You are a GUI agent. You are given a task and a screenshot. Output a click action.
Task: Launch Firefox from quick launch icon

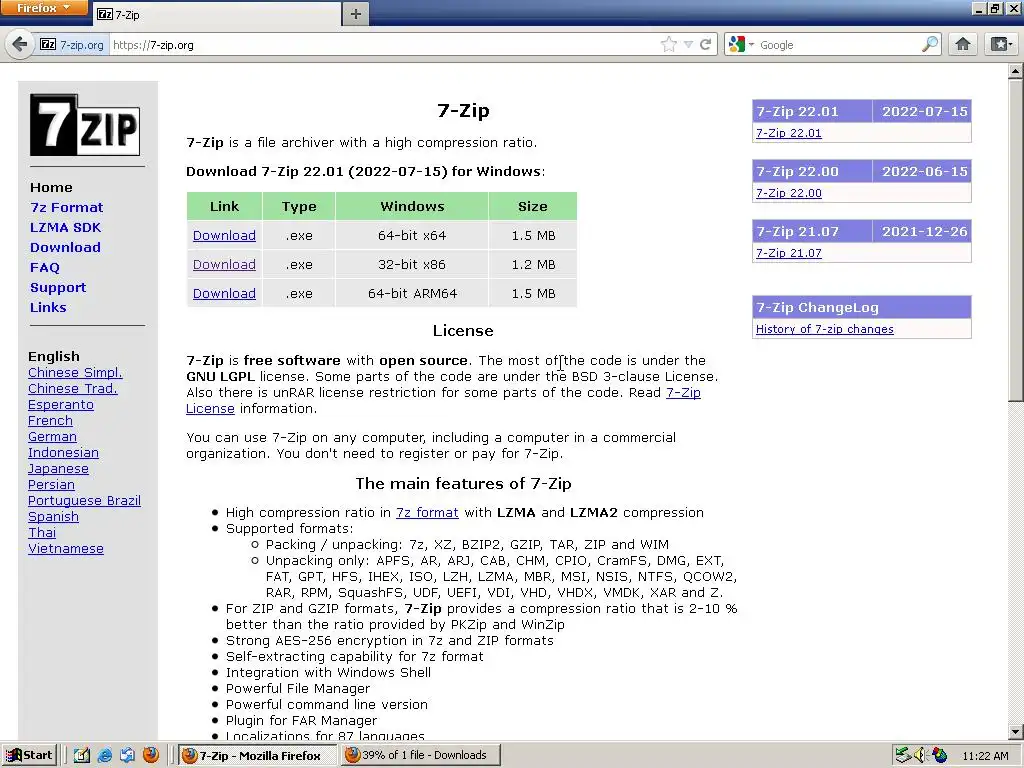(x=151, y=755)
